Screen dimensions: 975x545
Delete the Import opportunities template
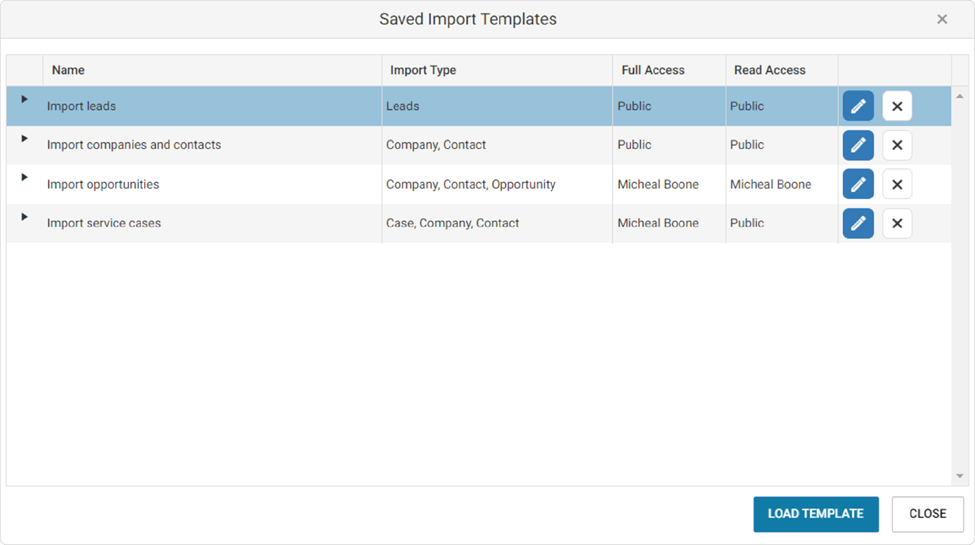tap(897, 184)
